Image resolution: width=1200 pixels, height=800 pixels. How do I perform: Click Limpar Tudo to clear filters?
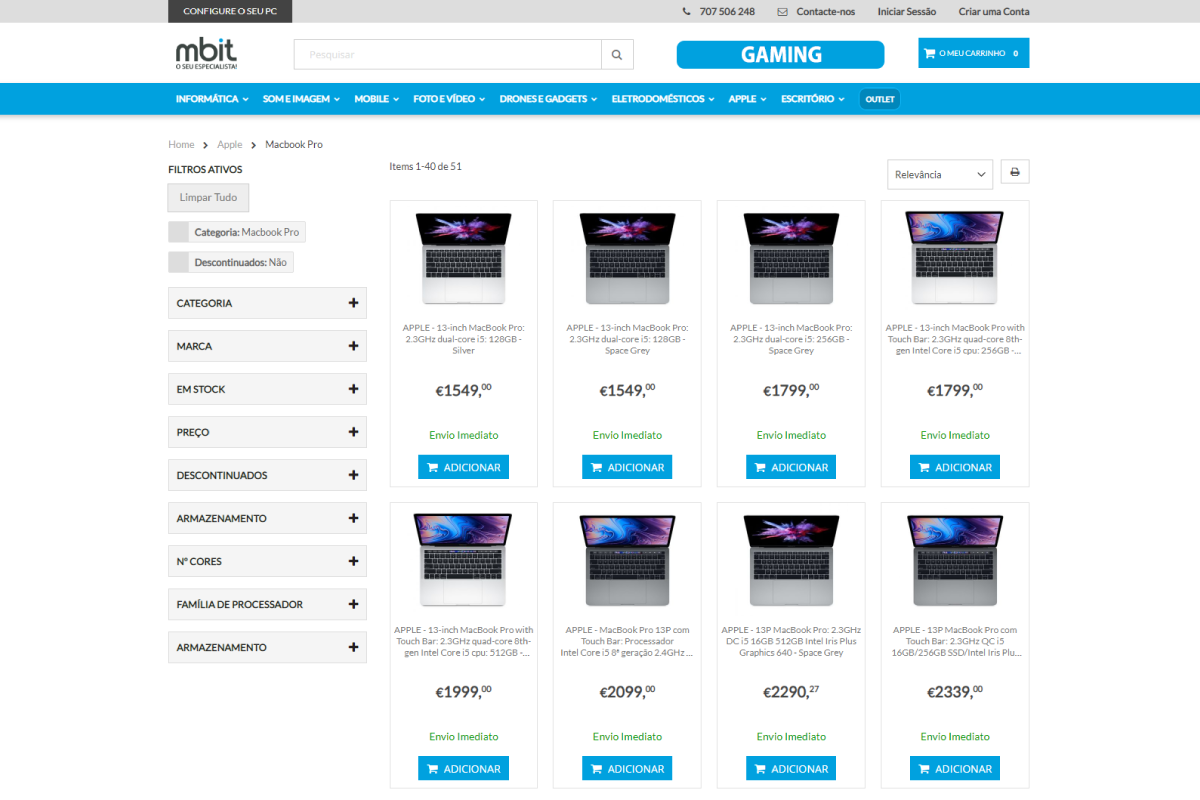(208, 197)
